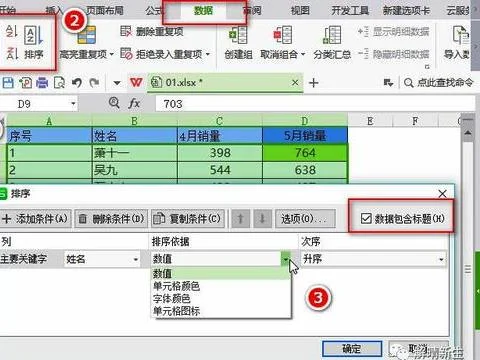The height and width of the screenshot is (360, 480).
Task: Click hide detail data (隐藏明细数据)
Action: coord(394,54)
